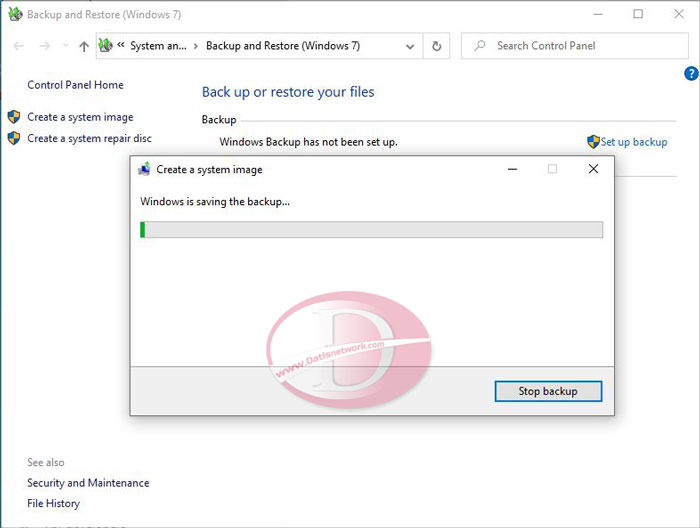Maximize the Backup and Restore window
Screen dimensions: 700x528
638,14
